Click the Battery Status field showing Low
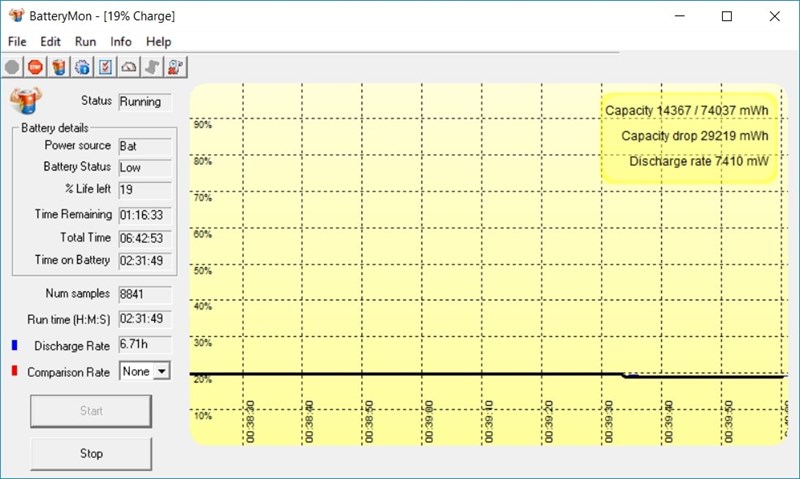Viewport: 800px width, 479px height. [x=145, y=168]
